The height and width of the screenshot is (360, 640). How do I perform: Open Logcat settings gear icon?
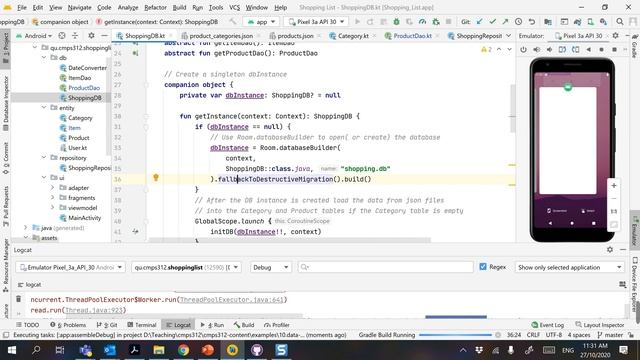click(610, 249)
